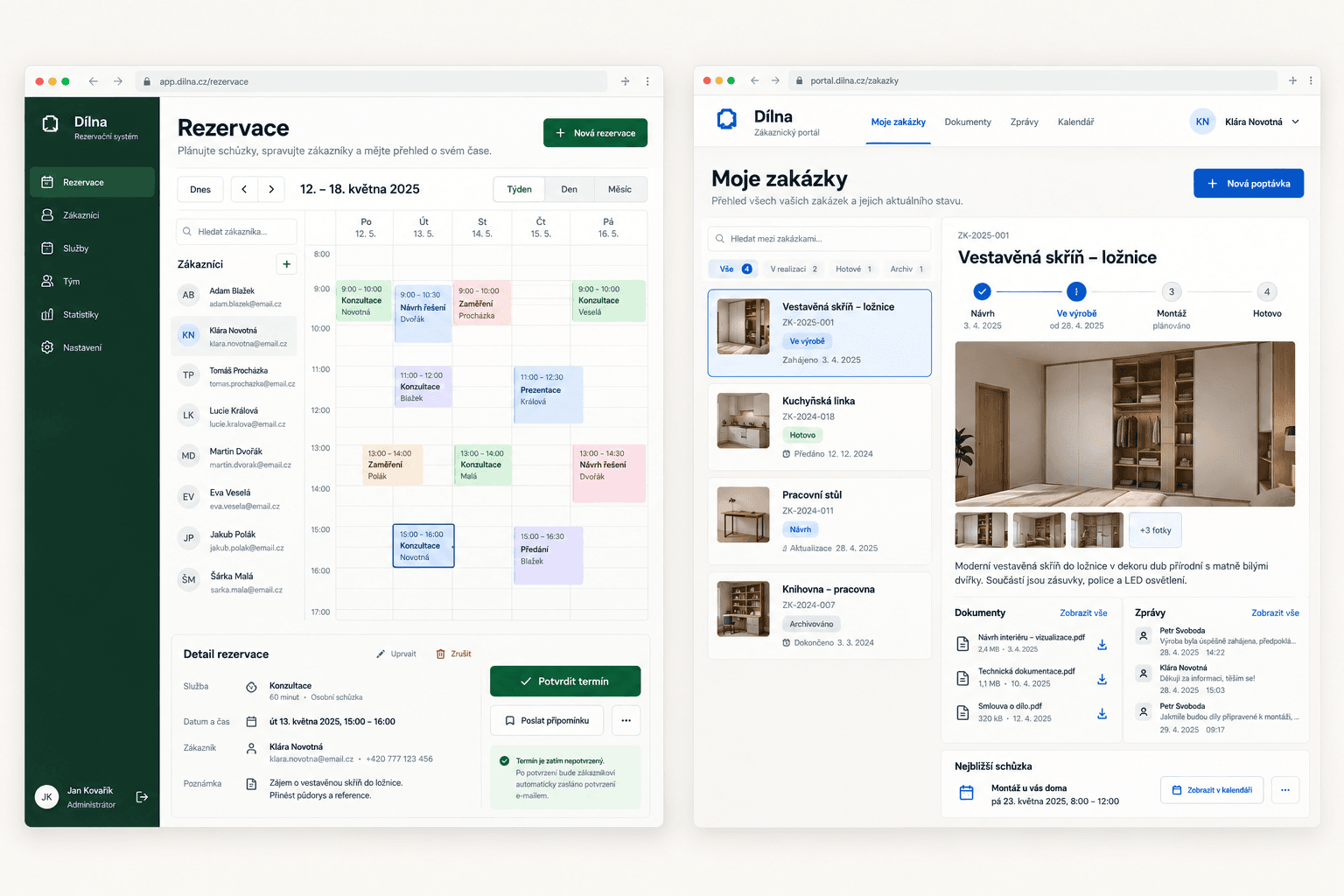Image resolution: width=1344 pixels, height=896 pixels.
Task: Switch calendar to Měsíc view
Action: [x=619, y=189]
